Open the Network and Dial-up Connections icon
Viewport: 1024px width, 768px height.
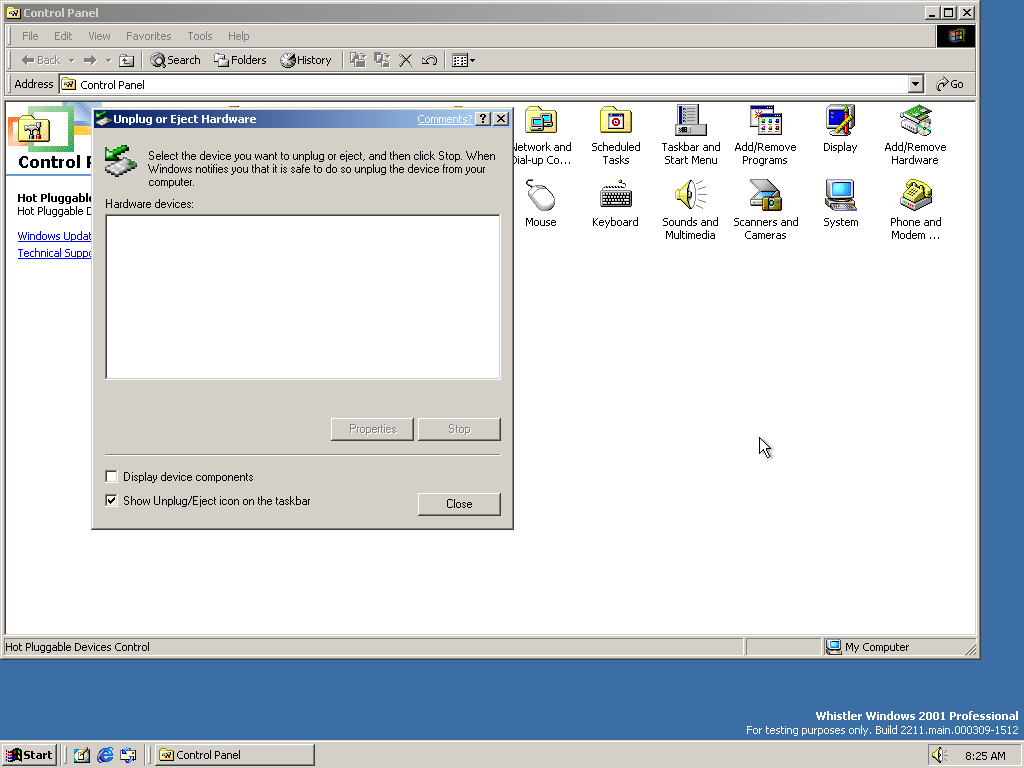click(541, 136)
